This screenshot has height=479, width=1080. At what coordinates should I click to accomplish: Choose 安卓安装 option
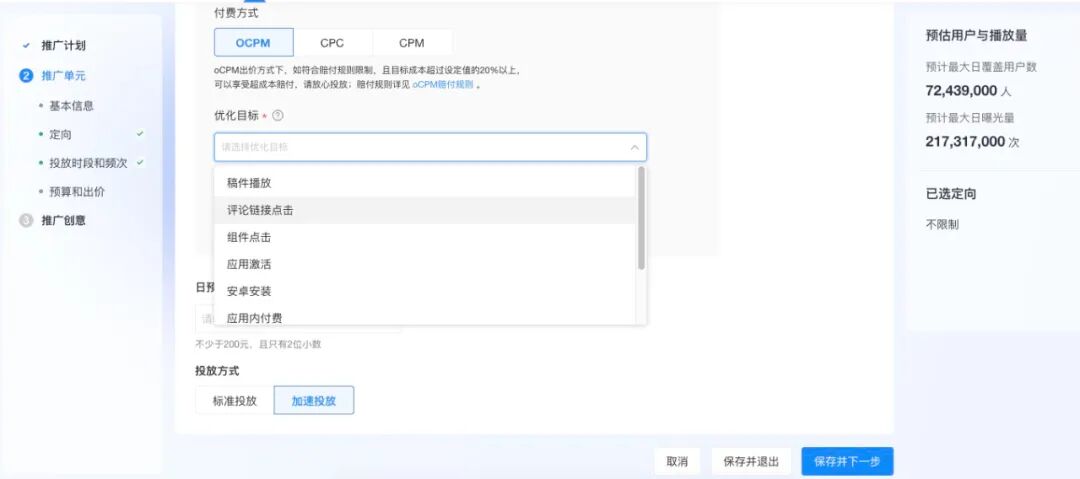click(424, 291)
